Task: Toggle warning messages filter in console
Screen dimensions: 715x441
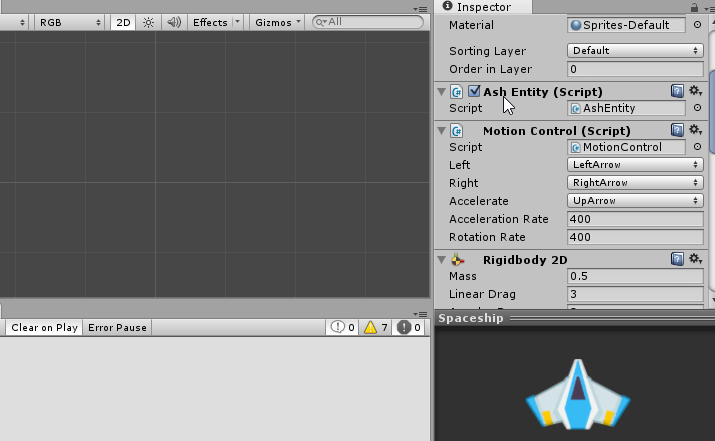Action: [x=375, y=327]
